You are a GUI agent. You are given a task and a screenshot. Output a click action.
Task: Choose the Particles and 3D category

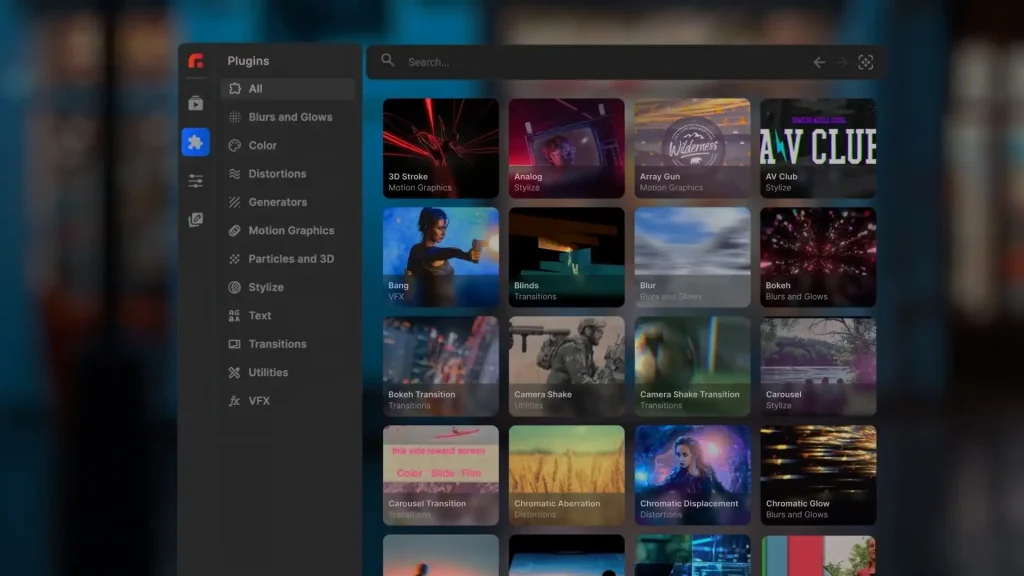click(x=290, y=259)
